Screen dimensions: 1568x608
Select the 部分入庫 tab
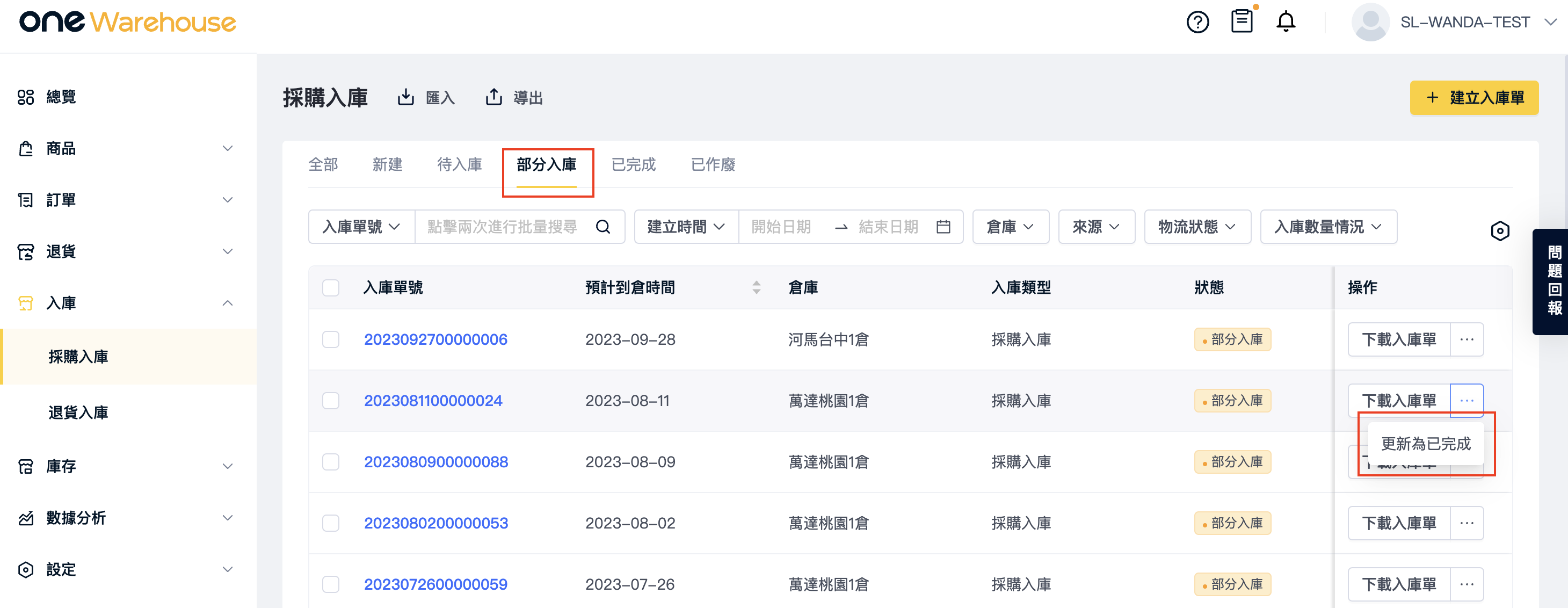tap(547, 164)
